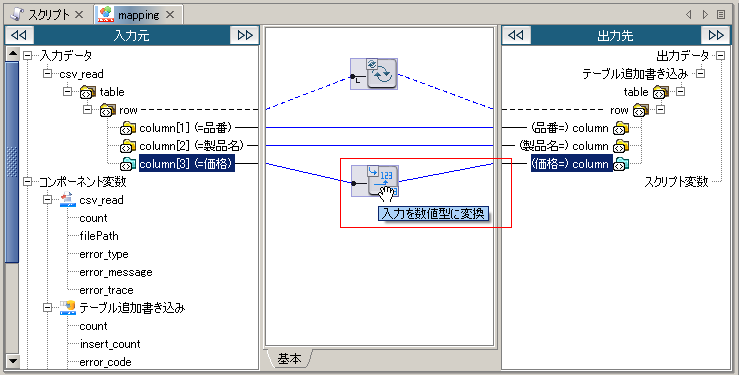Click csv_read component icon under コンポーネント変数
This screenshot has width=739, height=375.
[68, 200]
